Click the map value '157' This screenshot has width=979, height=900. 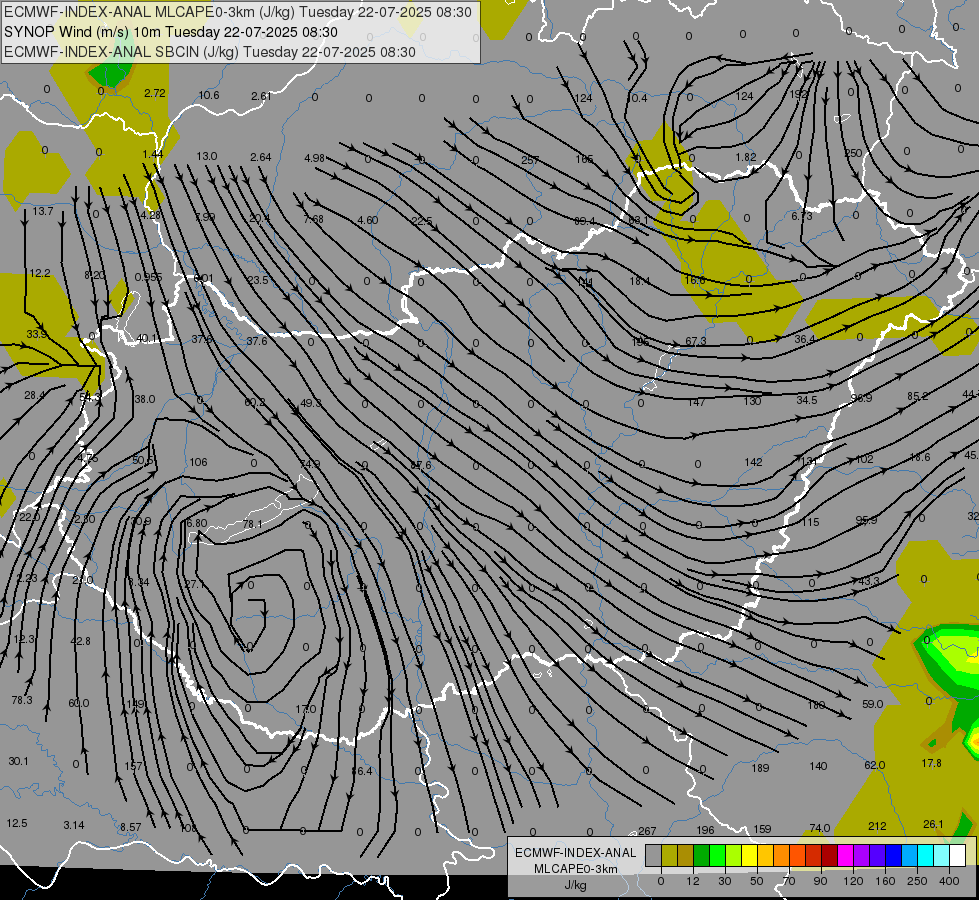[x=133, y=766]
